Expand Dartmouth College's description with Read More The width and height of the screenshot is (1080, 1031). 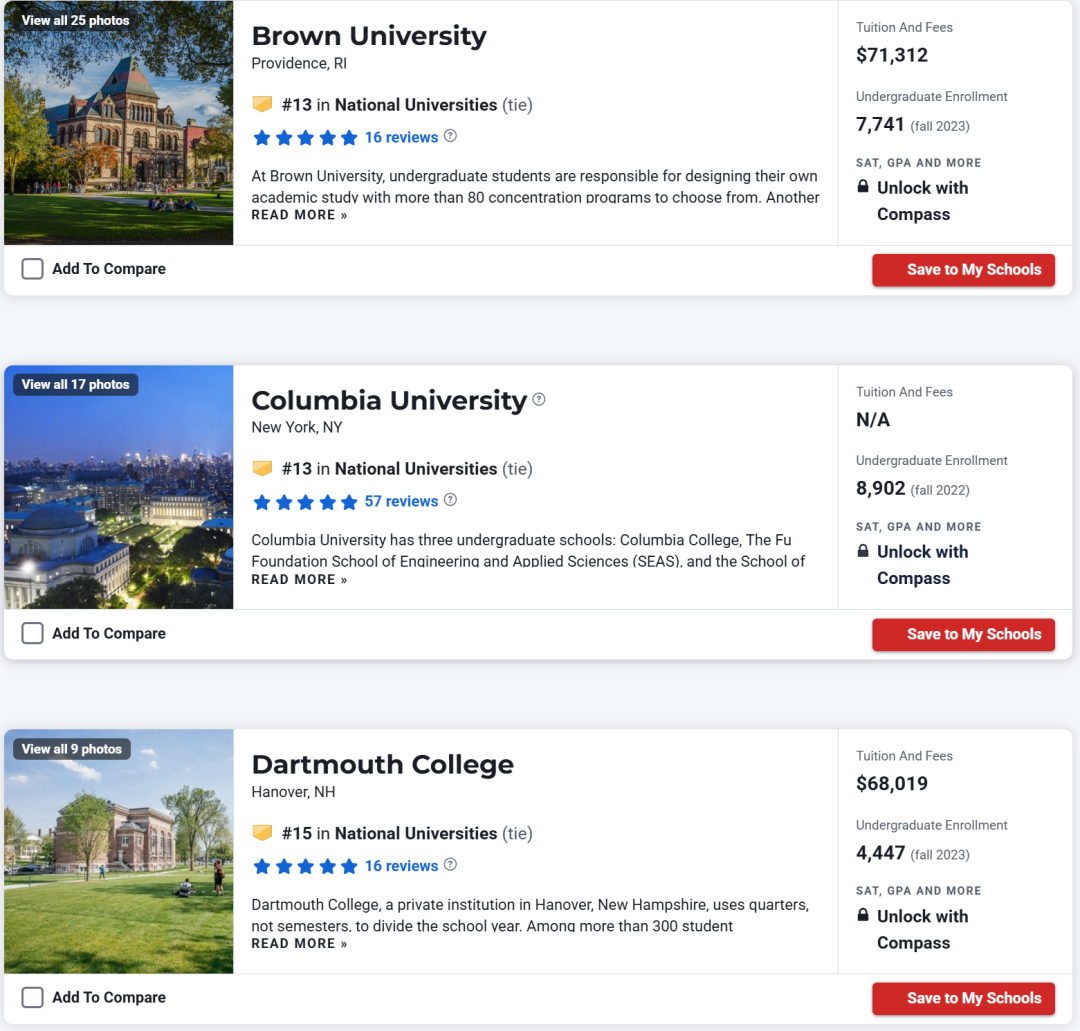click(x=299, y=944)
